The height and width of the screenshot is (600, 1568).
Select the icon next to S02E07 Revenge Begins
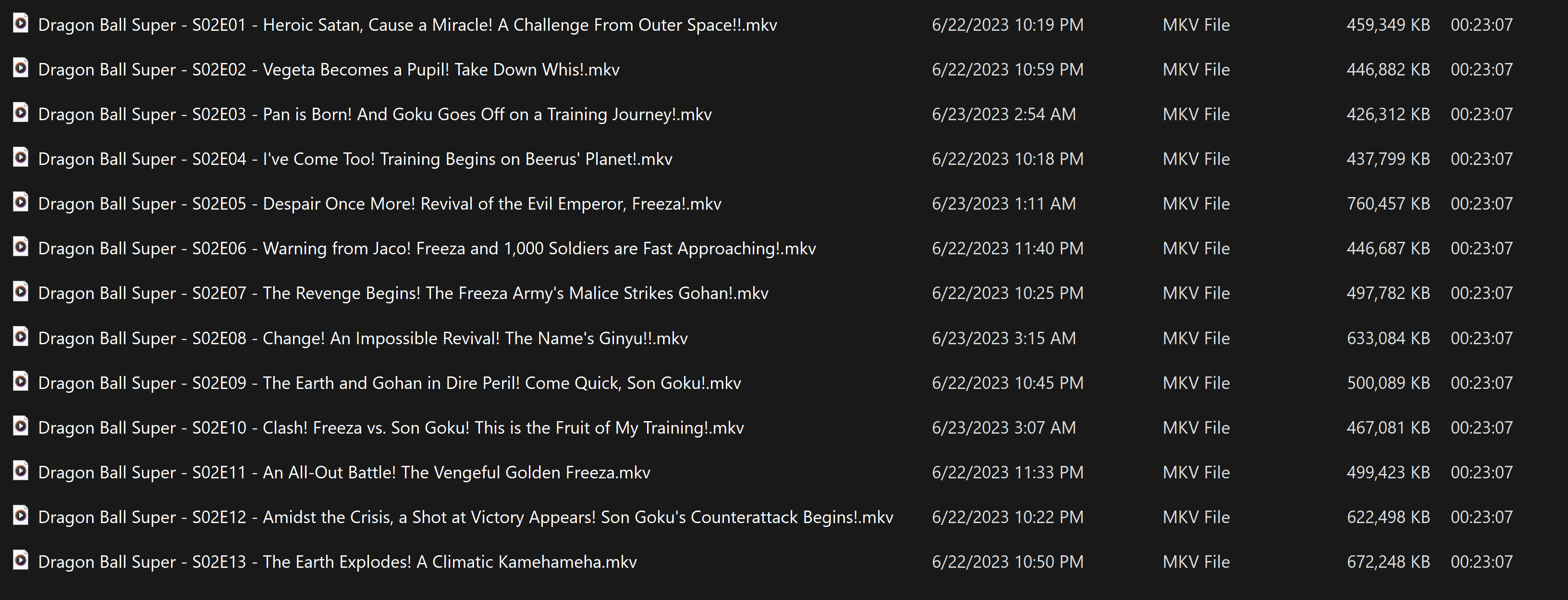click(x=21, y=292)
